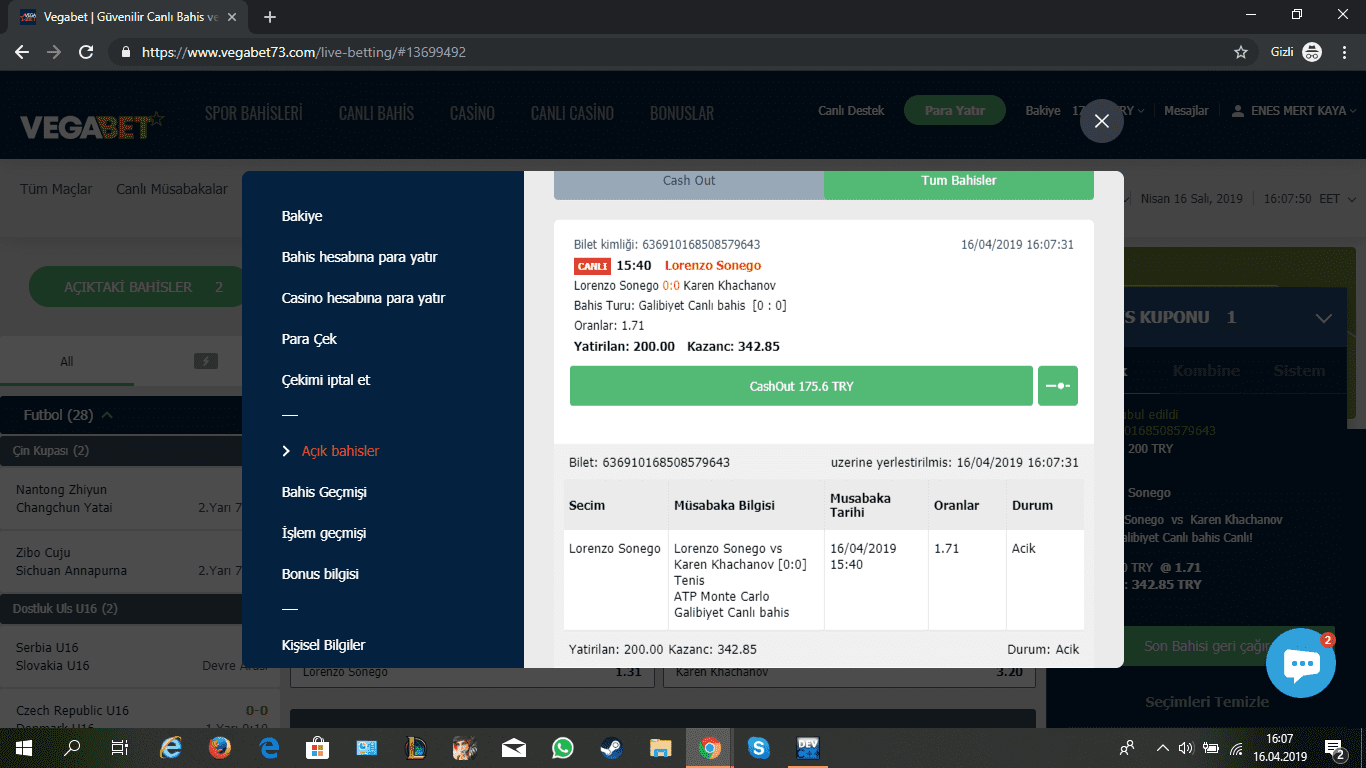
Task: Click Seçimleri Temizle
Action: (x=1207, y=701)
